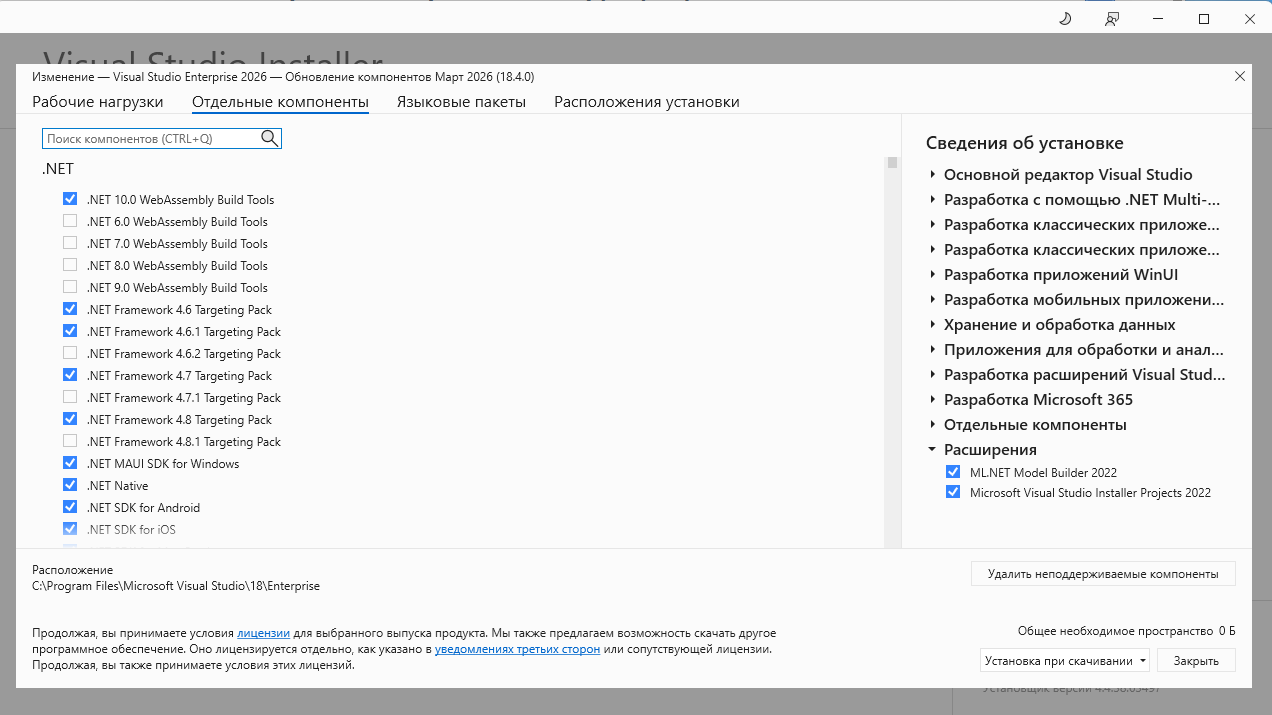
Task: Click the Сведения об установке heading
Action: (x=1025, y=143)
